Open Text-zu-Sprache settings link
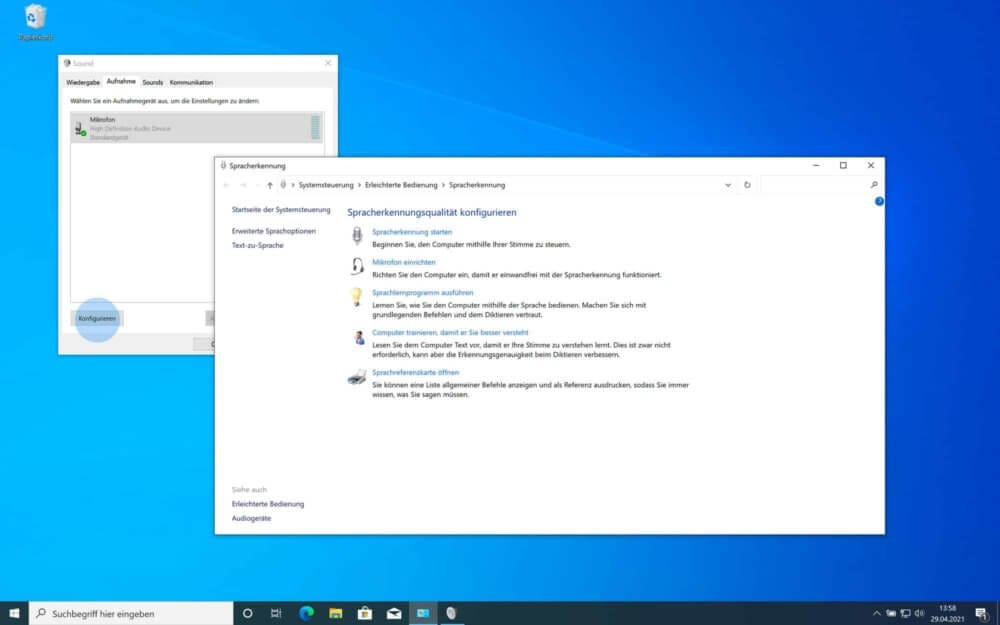Viewport: 1000px width, 625px height. point(258,246)
